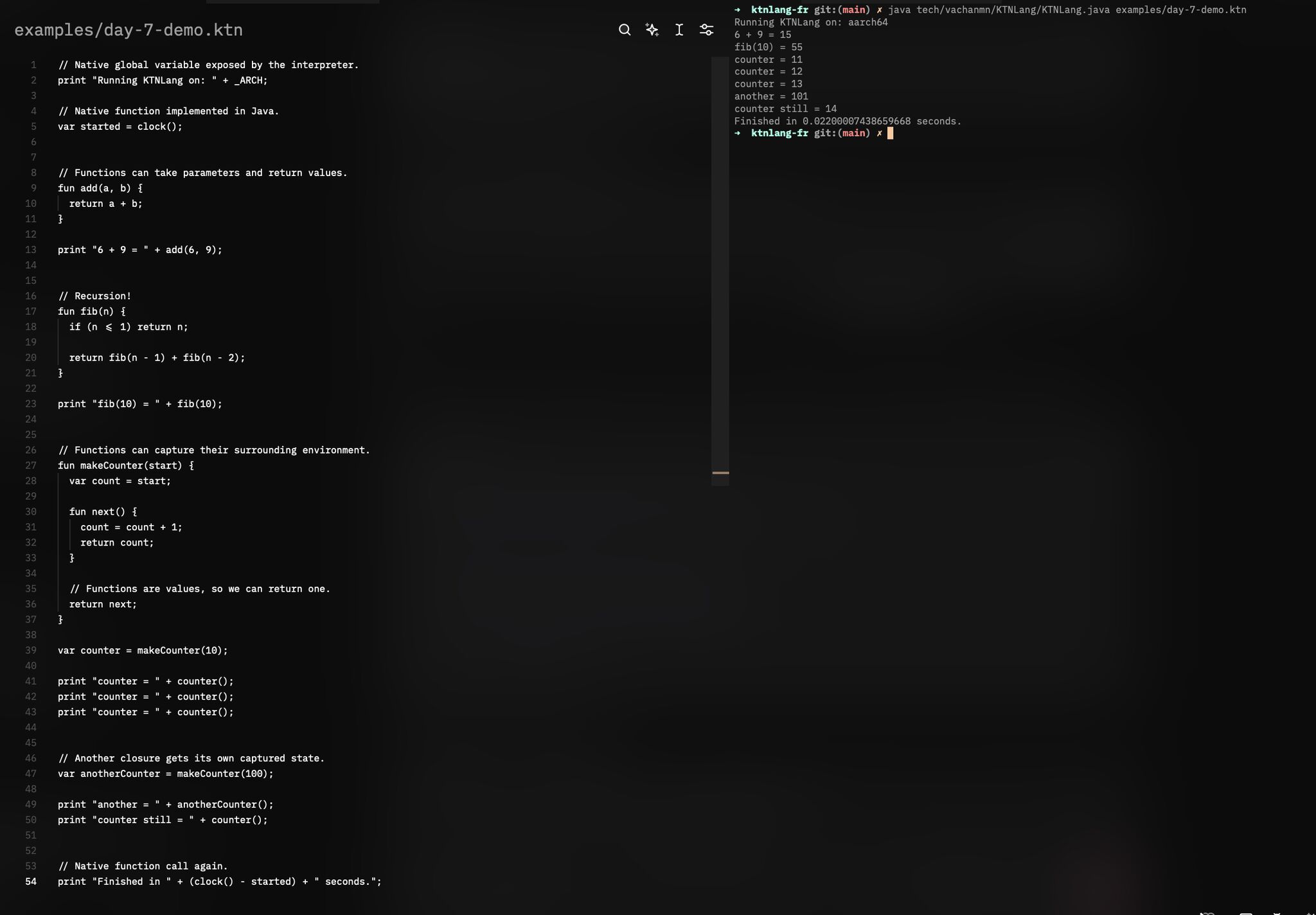
Task: Click the 'print "another = "' line
Action: tap(166, 805)
